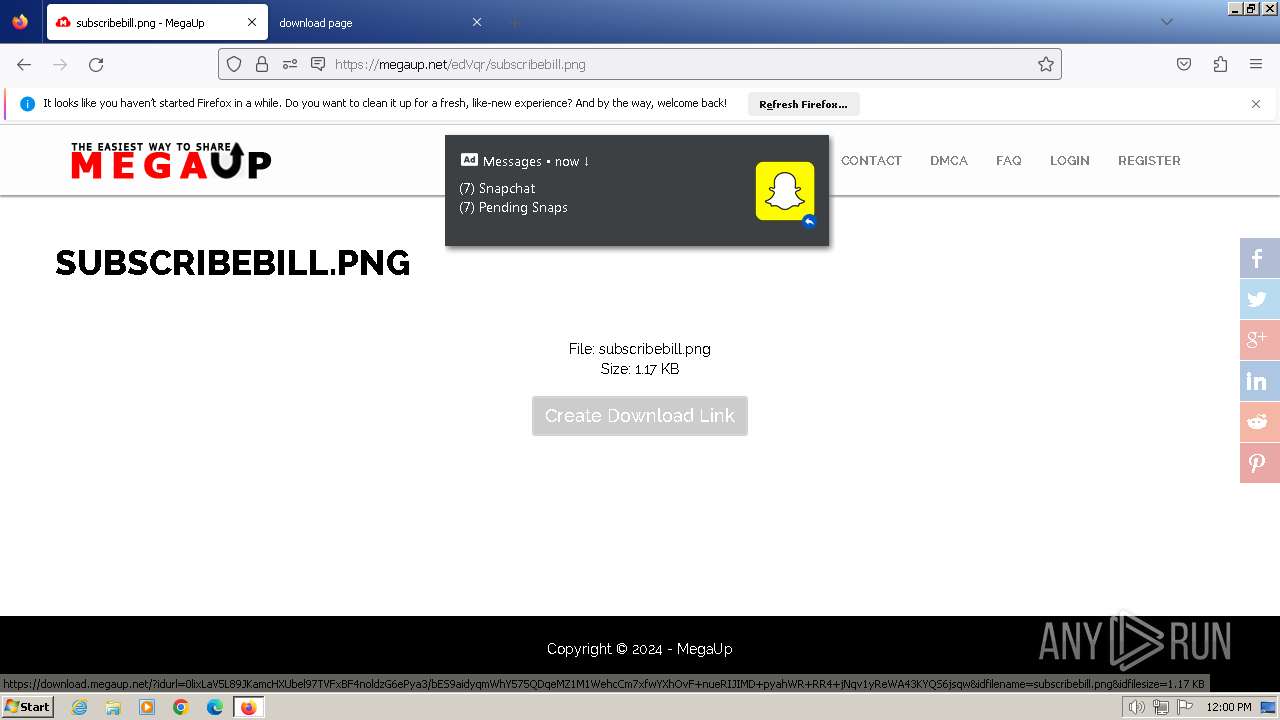Open Google Chrome from taskbar
Viewport: 1280px width, 720px height.
[181, 707]
